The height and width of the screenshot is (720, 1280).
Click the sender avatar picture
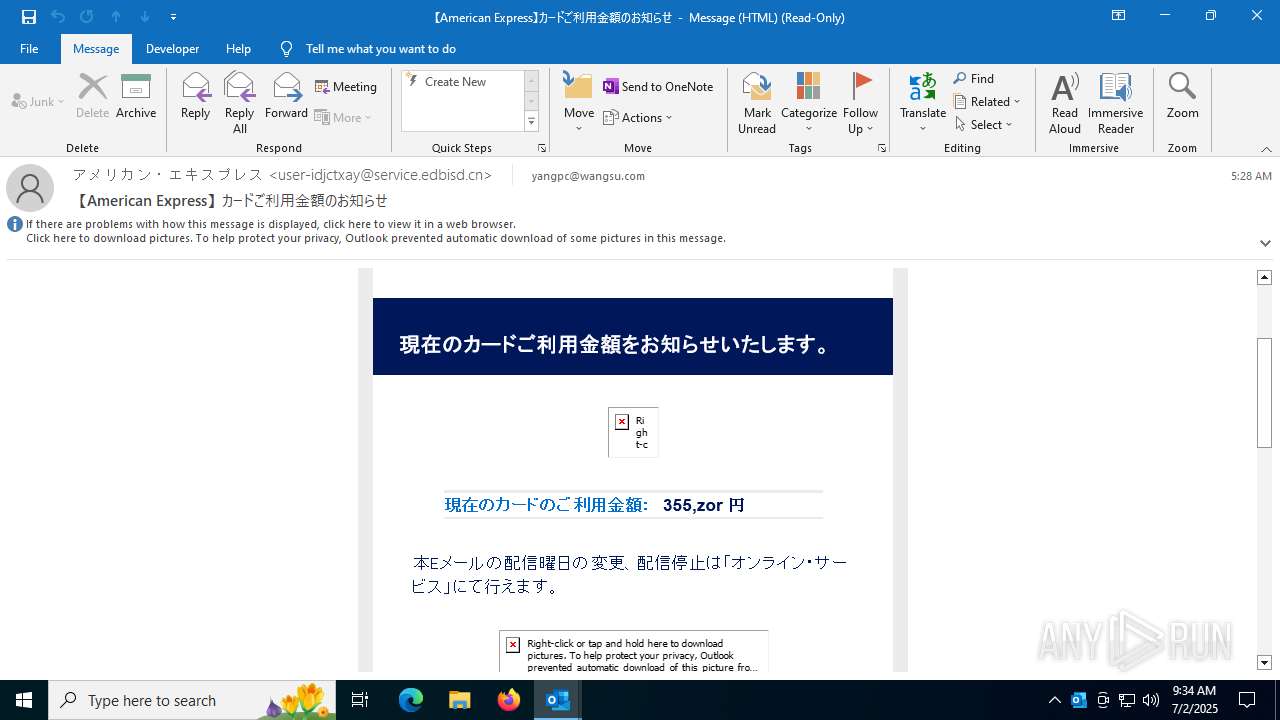[30, 188]
